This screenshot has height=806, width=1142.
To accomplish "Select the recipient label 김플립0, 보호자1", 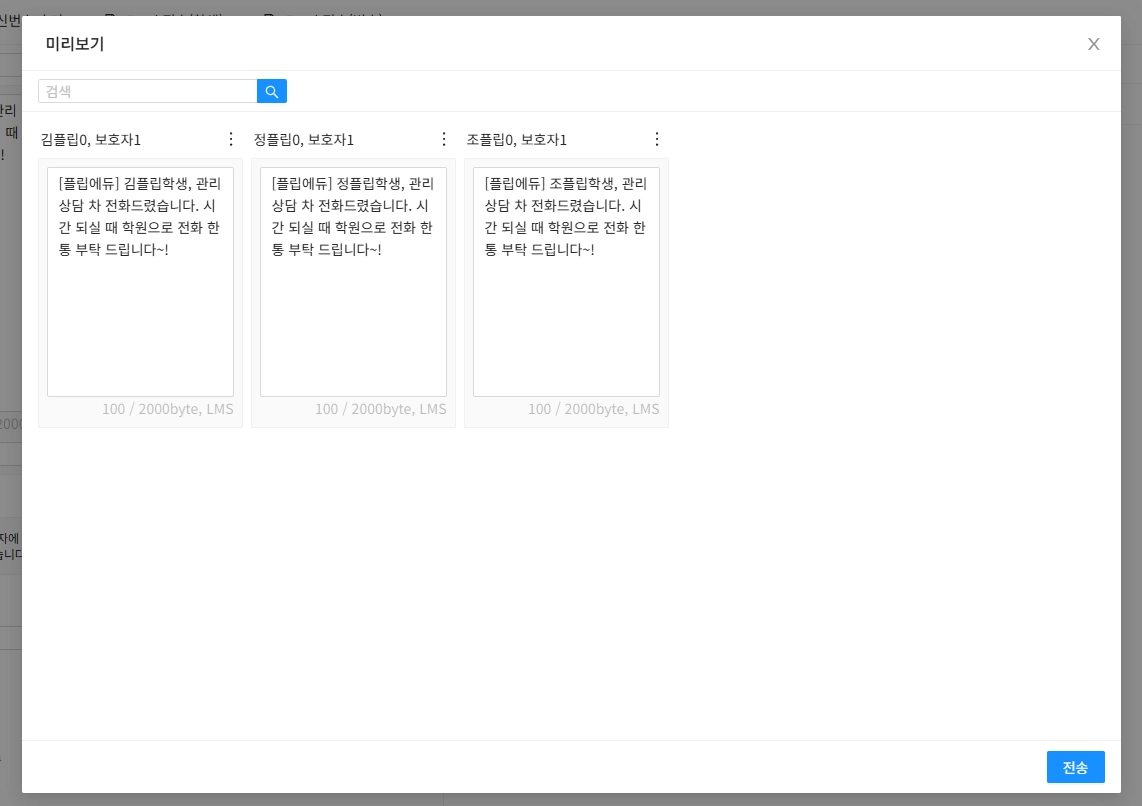I will tap(91, 140).
